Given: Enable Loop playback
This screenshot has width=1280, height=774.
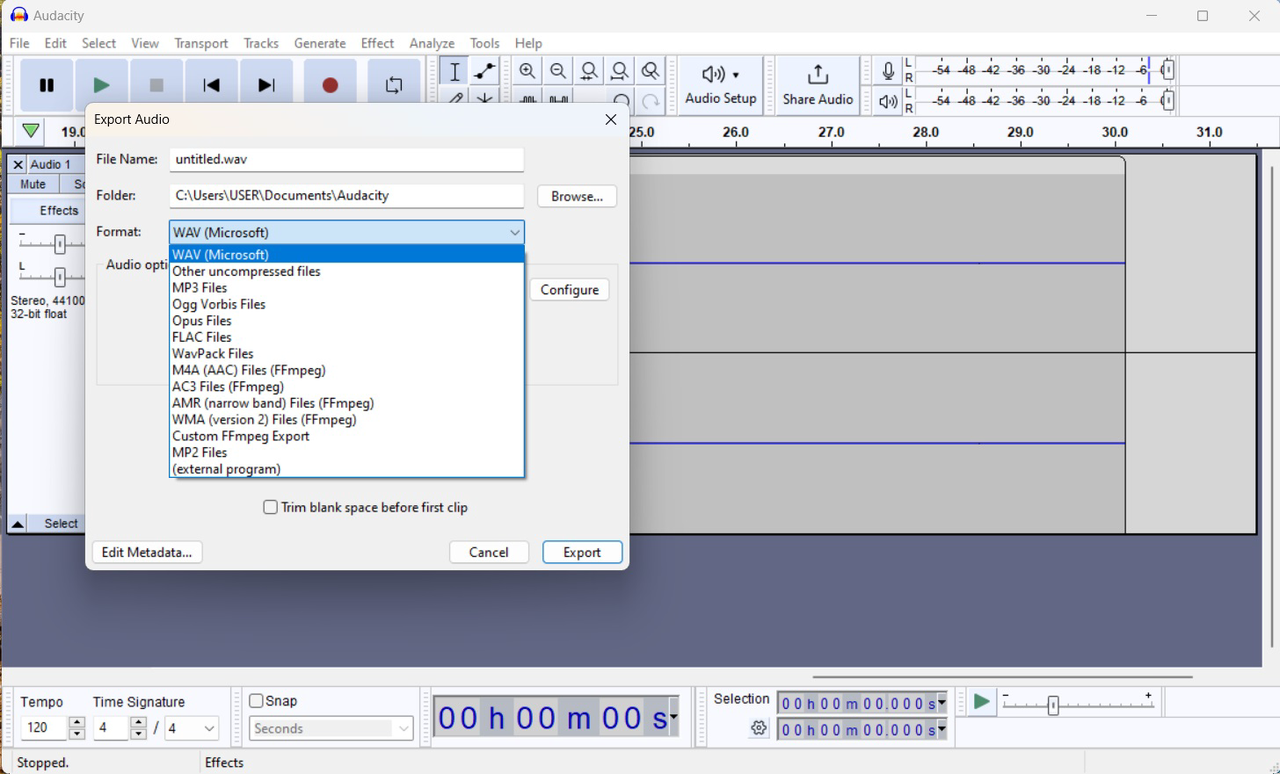Looking at the screenshot, I should coord(394,85).
